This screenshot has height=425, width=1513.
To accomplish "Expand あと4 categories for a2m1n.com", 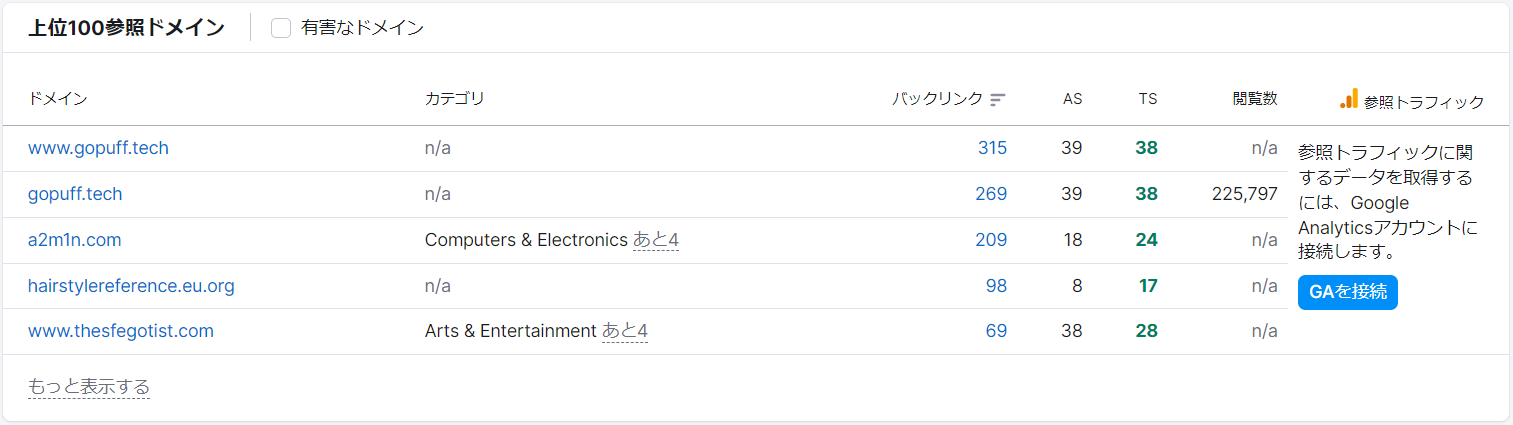I will (656, 240).
